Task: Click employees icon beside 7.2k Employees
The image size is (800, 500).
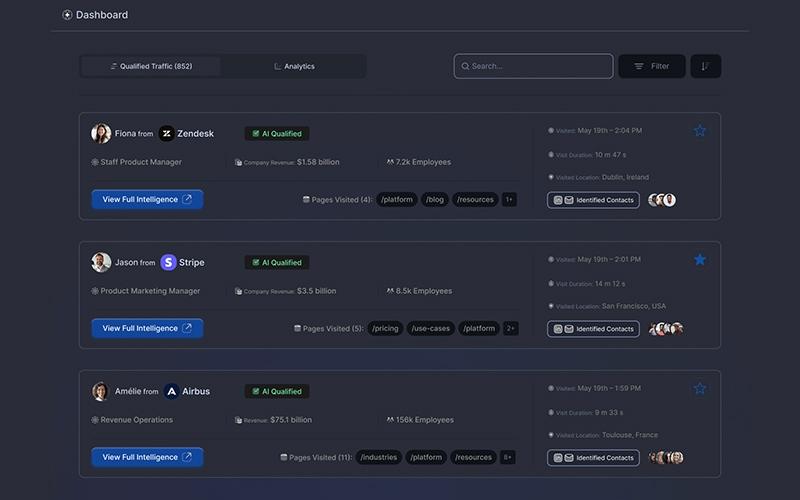Action: point(390,162)
